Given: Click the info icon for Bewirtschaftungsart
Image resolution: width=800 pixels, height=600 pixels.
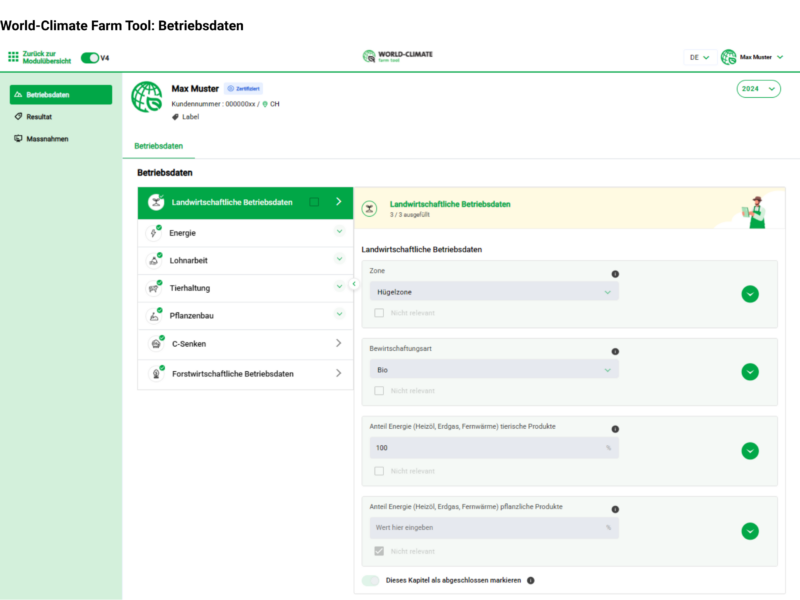Looking at the screenshot, I should (615, 352).
